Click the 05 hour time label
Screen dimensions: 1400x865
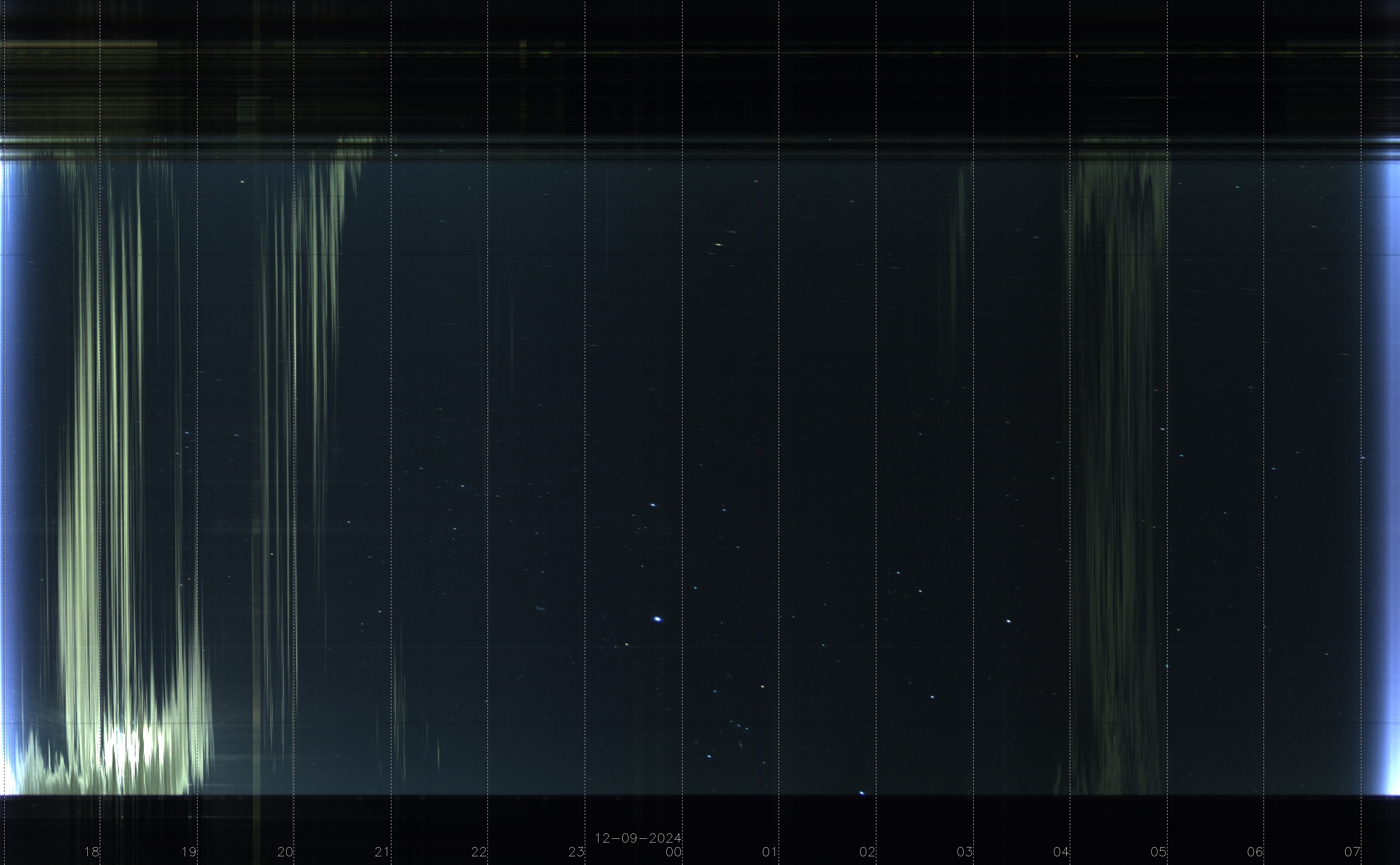1159,851
